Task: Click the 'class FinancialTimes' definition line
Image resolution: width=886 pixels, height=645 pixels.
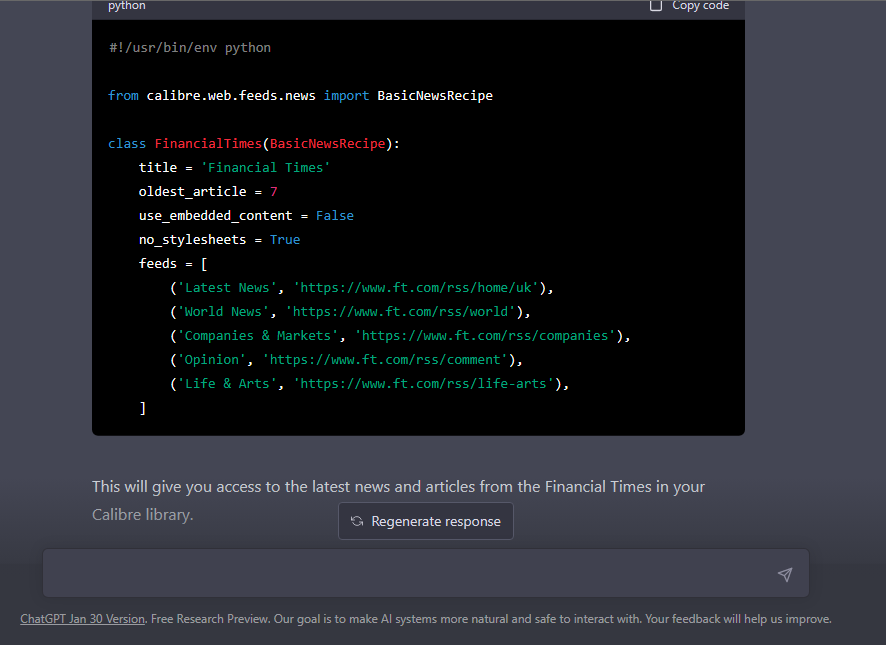Action: click(x=254, y=144)
